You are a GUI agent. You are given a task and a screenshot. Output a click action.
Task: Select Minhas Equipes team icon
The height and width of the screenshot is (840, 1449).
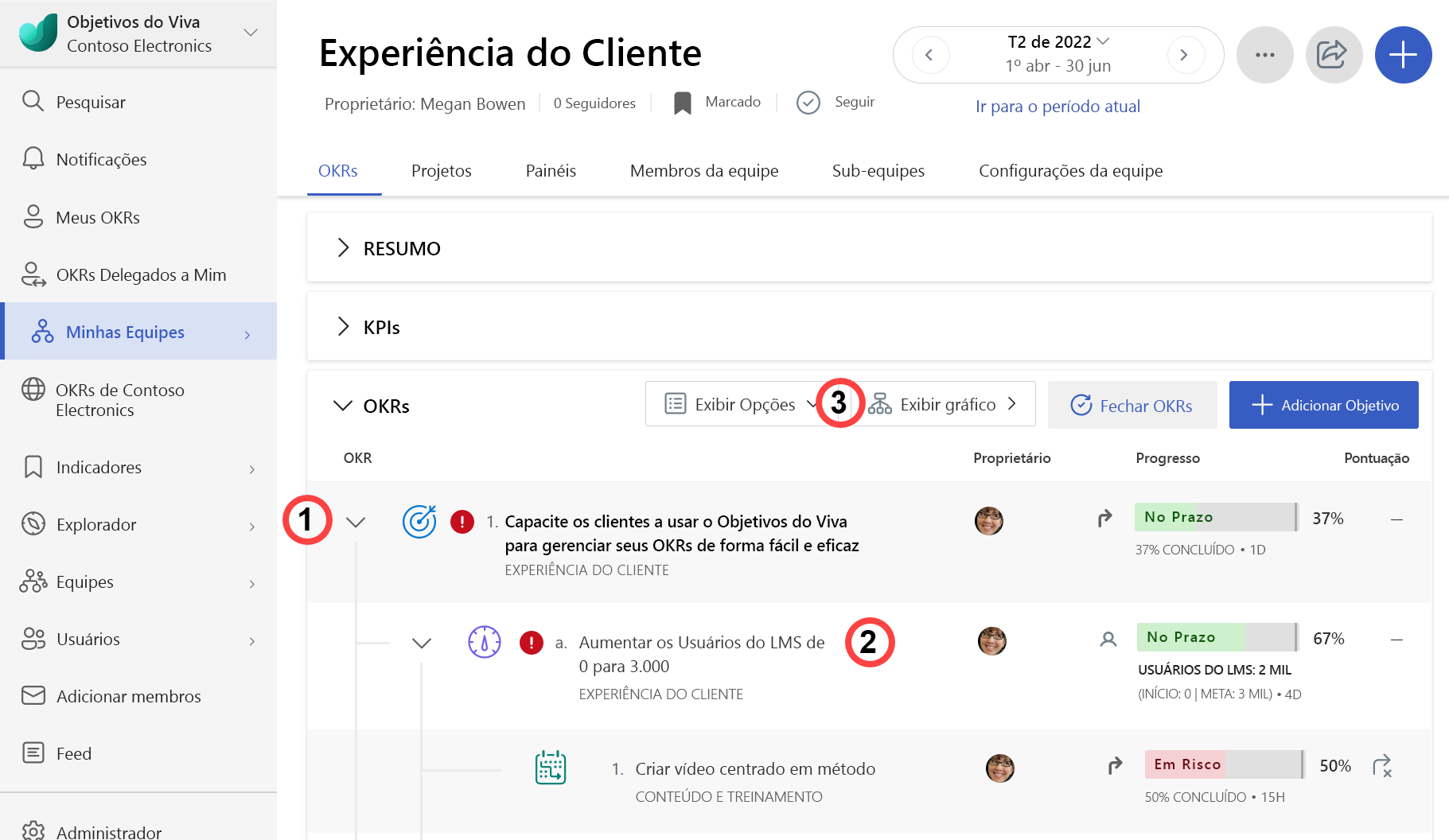pyautogui.click(x=42, y=331)
